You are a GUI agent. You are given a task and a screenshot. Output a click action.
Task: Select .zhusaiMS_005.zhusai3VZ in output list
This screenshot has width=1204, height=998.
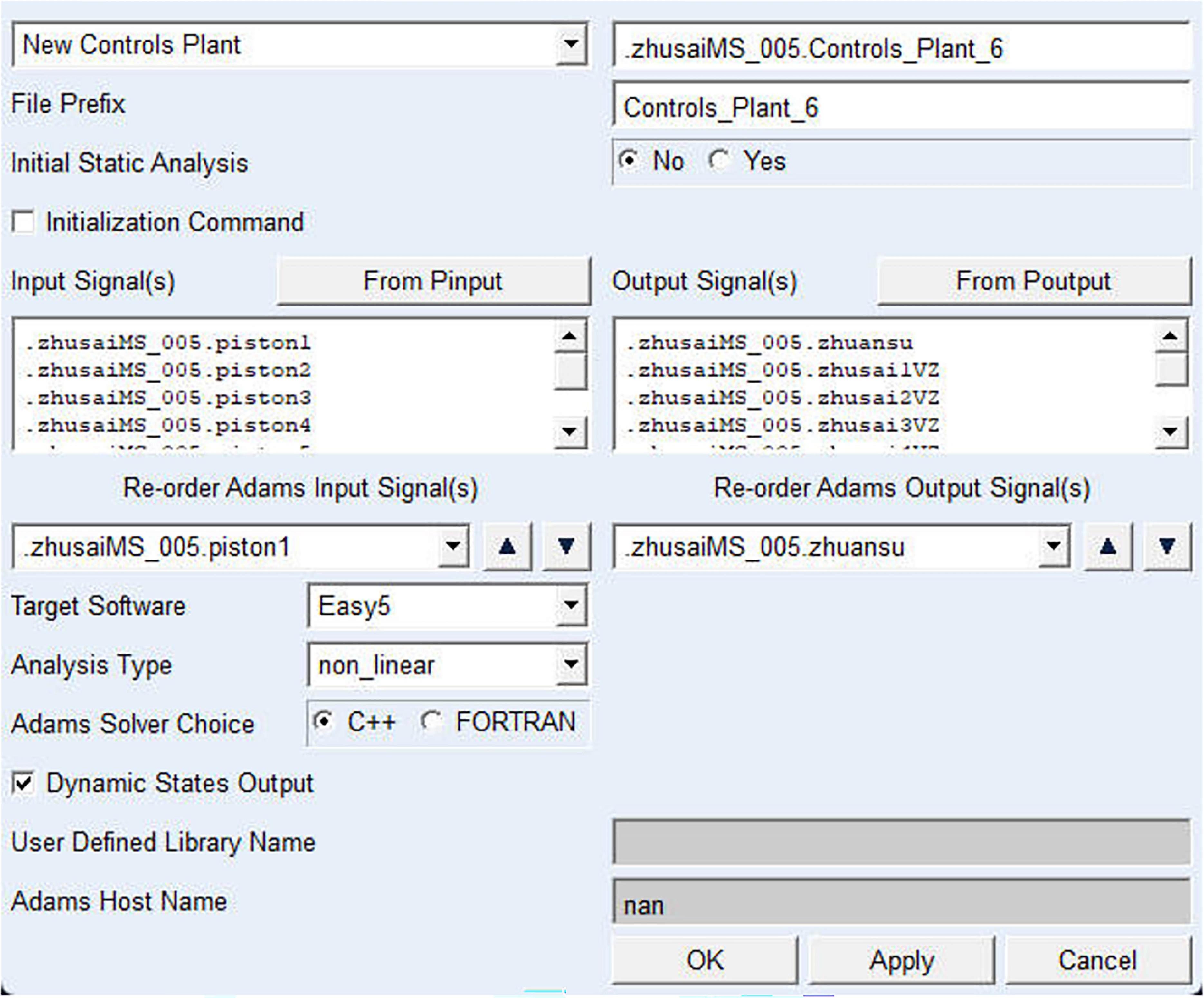782,425
